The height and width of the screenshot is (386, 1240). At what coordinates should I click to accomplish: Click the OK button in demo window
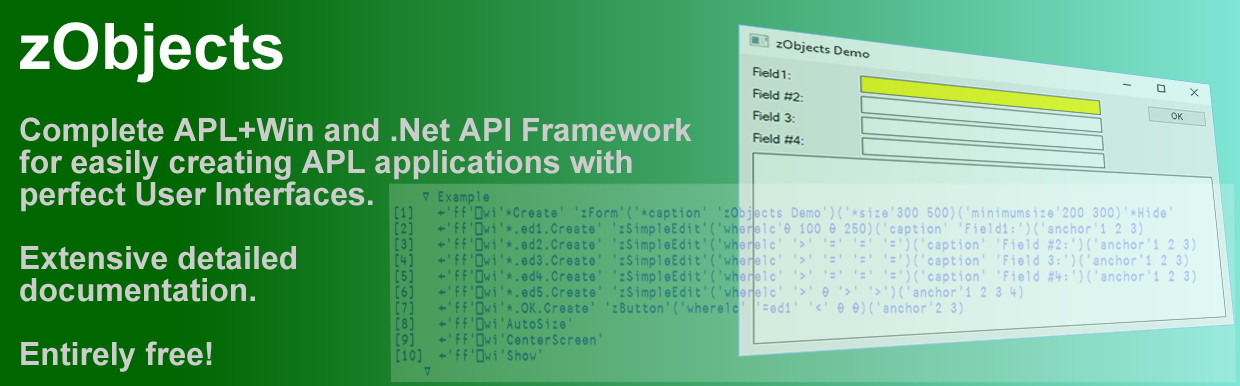1176,116
